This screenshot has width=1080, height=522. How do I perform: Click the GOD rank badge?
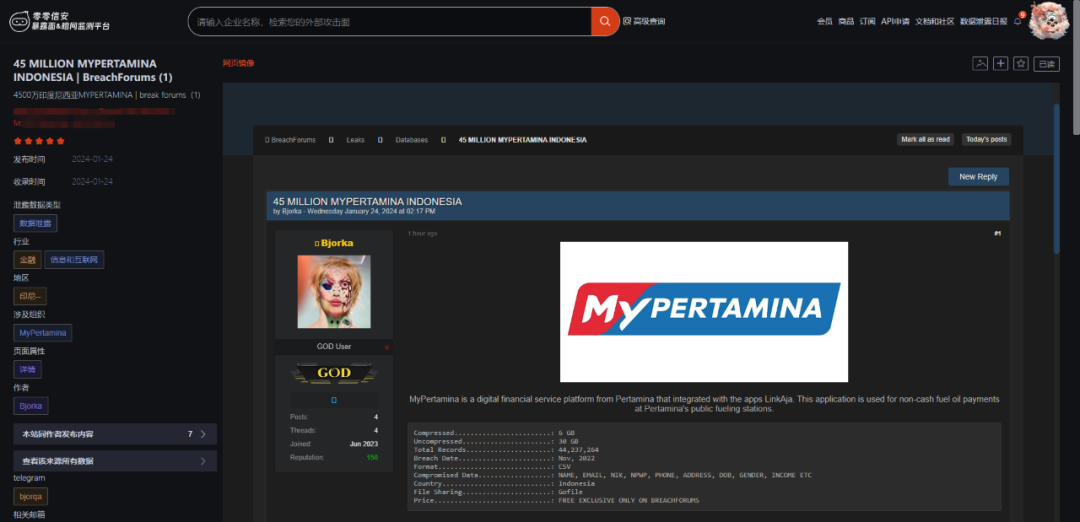[334, 373]
